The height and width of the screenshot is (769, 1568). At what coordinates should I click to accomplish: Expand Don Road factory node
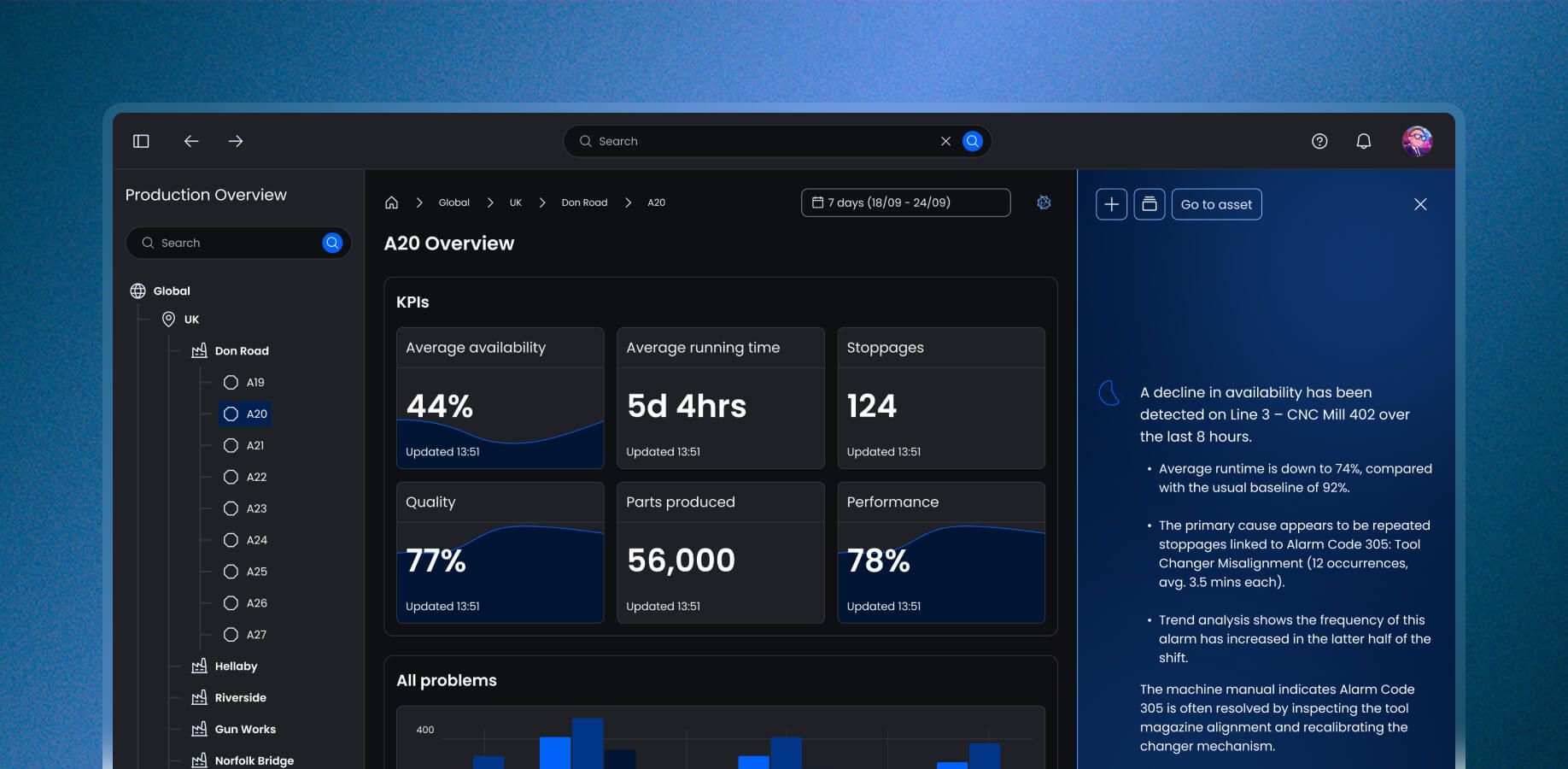tap(242, 351)
